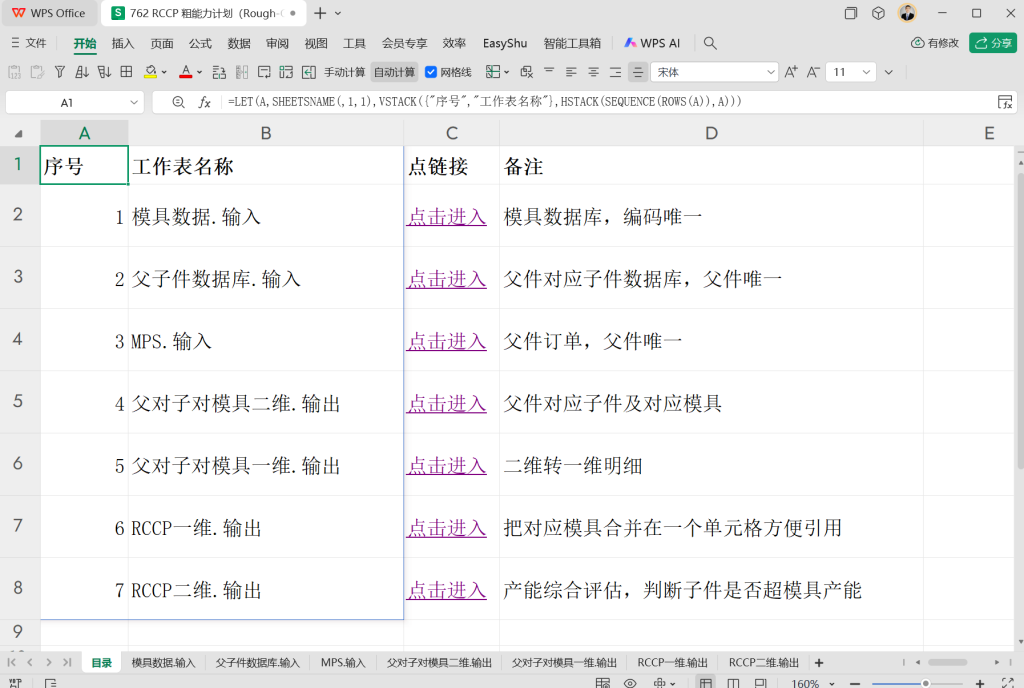This screenshot has width=1024, height=688.
Task: Click the column width adjust icon
Action: pyautogui.click(x=242, y=72)
